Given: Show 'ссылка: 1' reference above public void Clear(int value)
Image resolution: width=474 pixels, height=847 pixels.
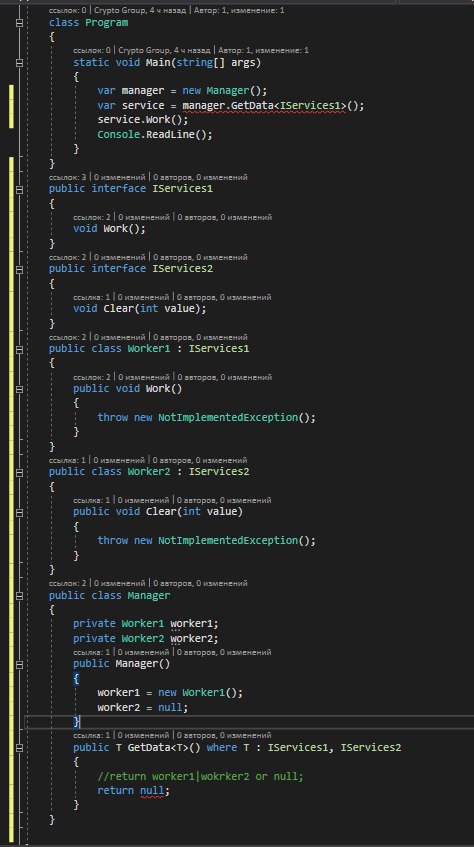Looking at the screenshot, I should tap(92, 500).
